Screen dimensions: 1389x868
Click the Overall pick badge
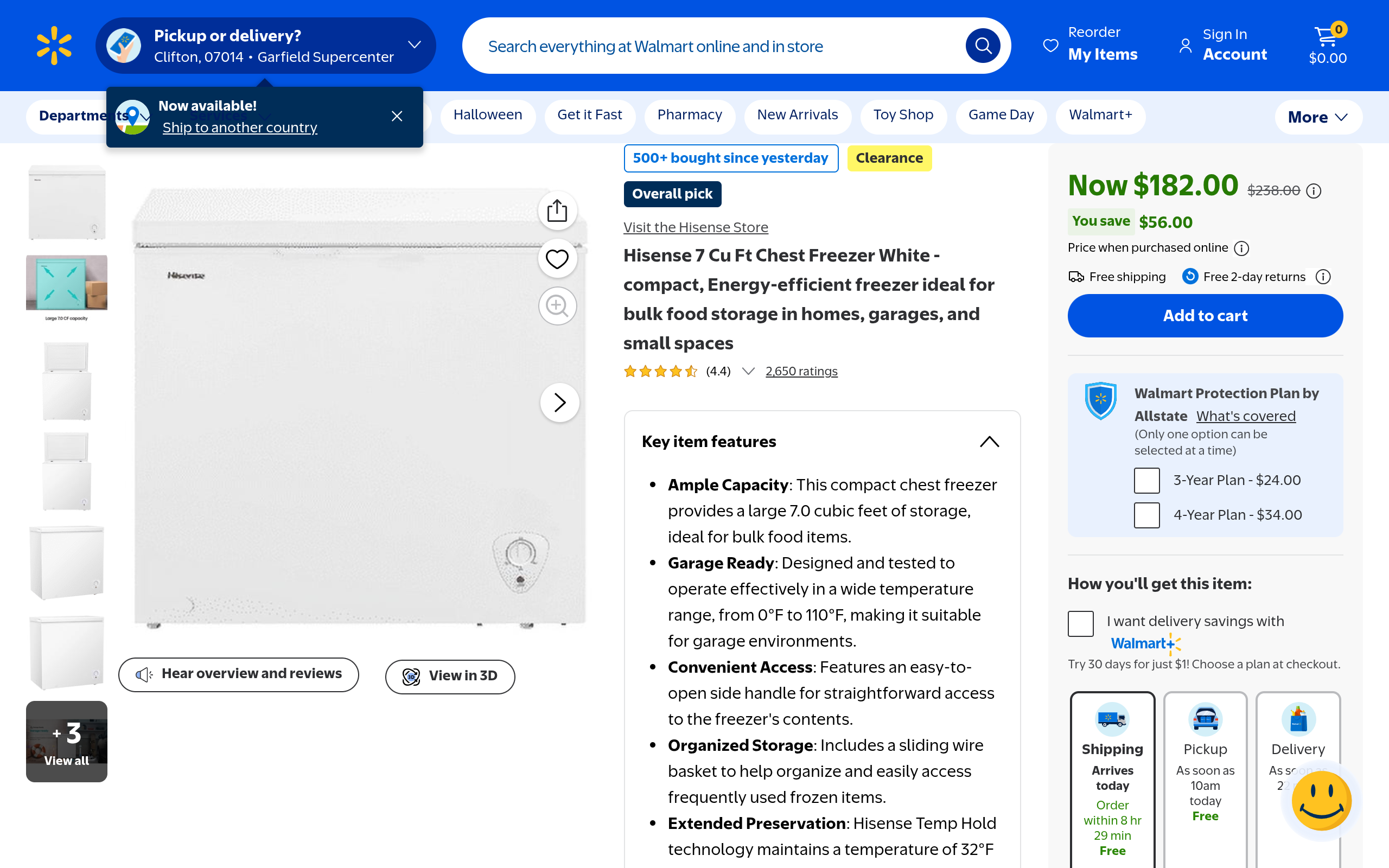[672, 194]
